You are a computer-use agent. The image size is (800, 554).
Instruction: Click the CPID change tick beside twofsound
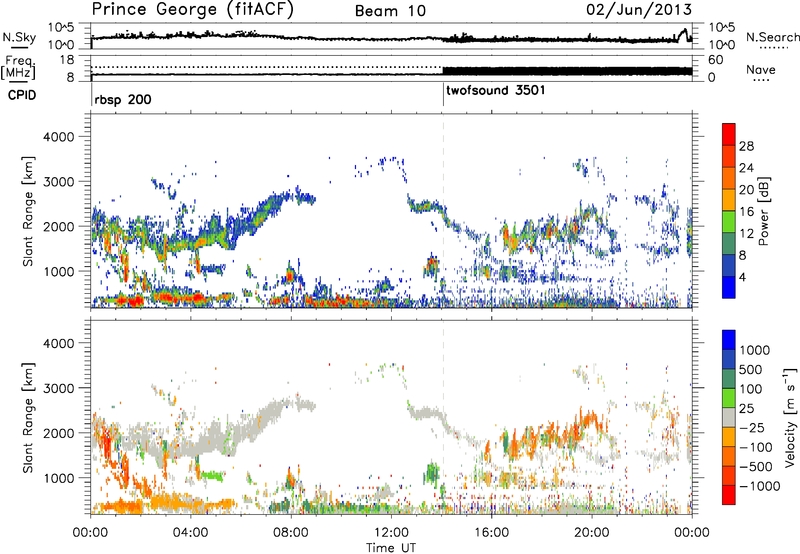pos(443,94)
